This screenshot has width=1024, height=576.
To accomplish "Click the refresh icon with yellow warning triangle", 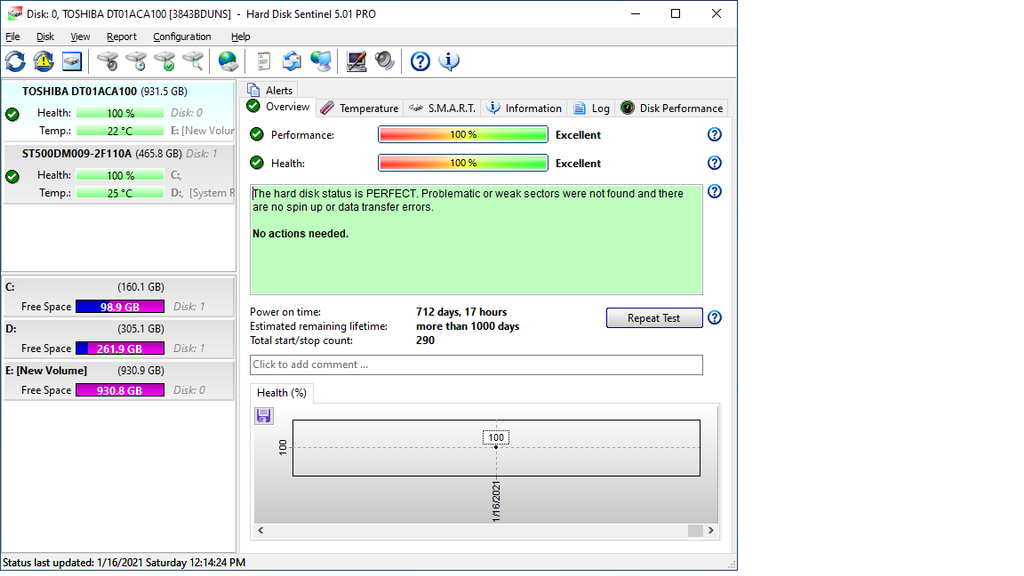I will coord(44,61).
